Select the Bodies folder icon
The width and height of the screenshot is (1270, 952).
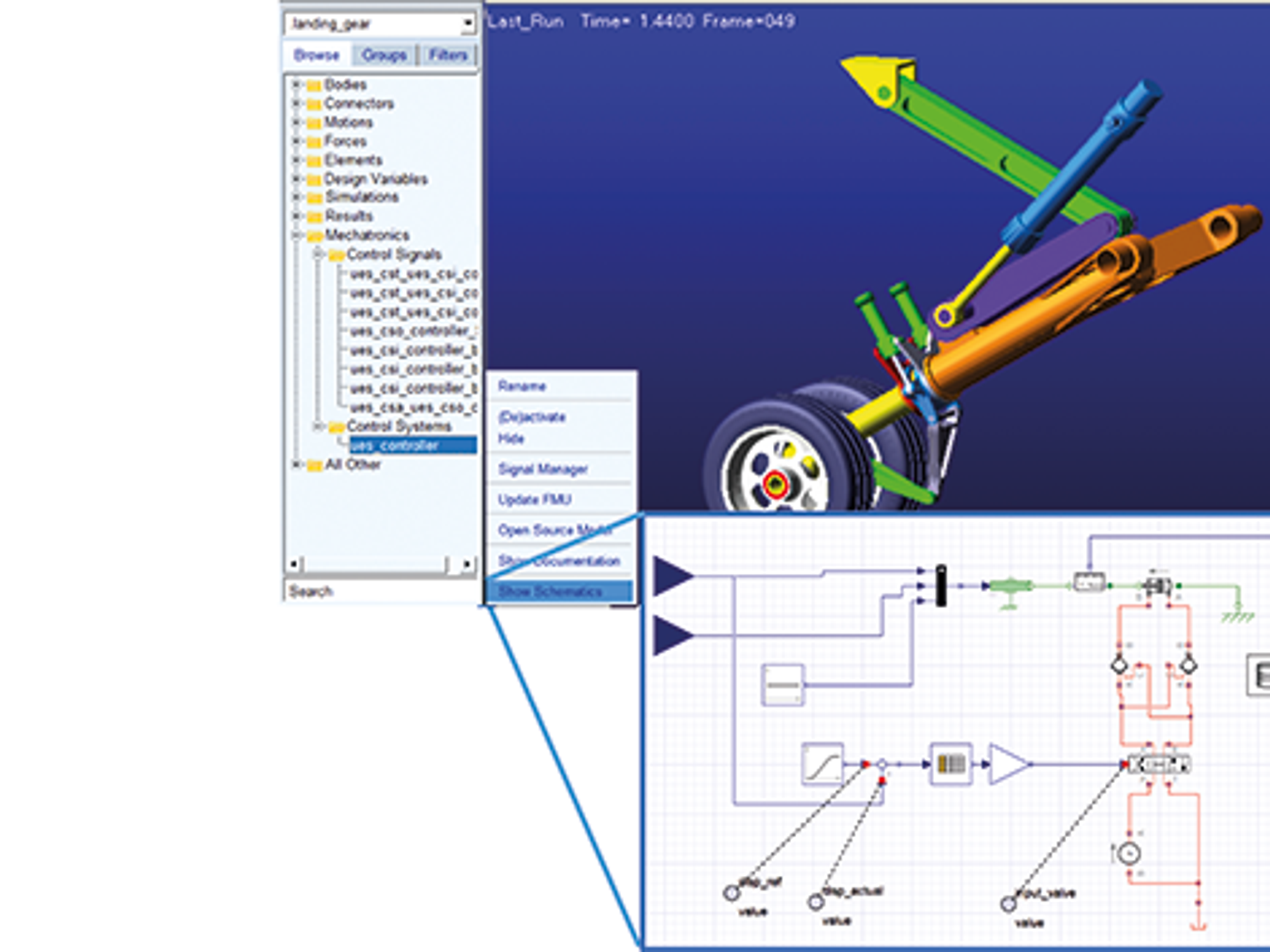314,85
